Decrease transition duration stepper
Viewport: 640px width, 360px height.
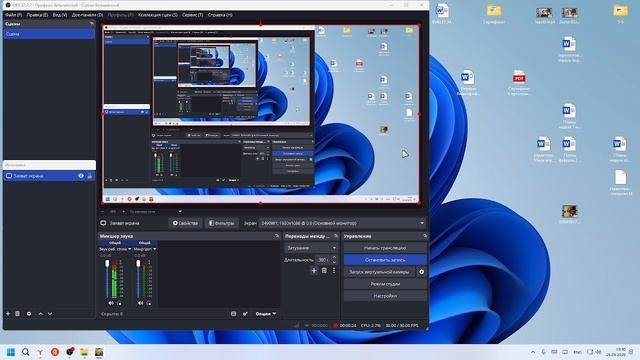coord(334,262)
